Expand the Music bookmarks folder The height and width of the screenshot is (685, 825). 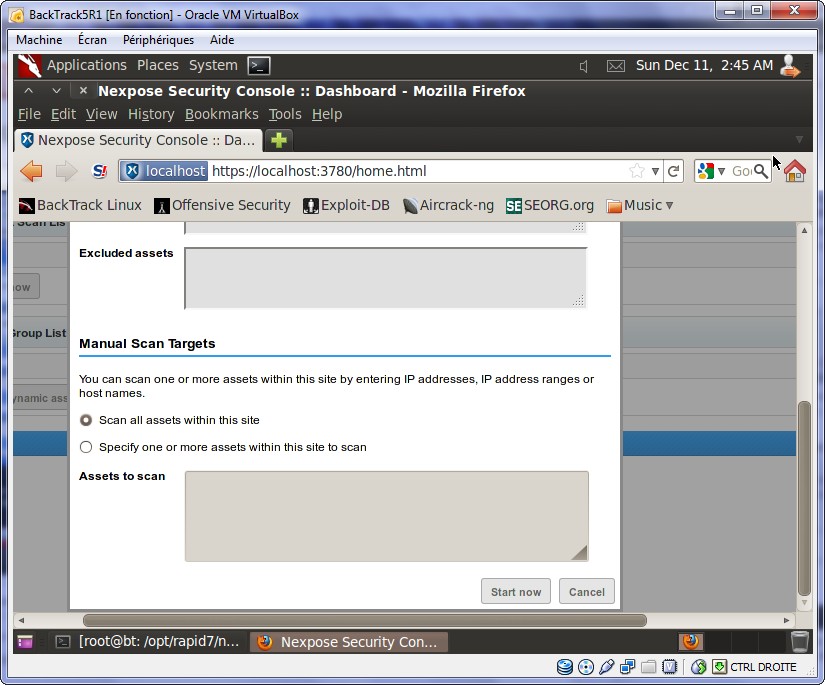tap(640, 205)
